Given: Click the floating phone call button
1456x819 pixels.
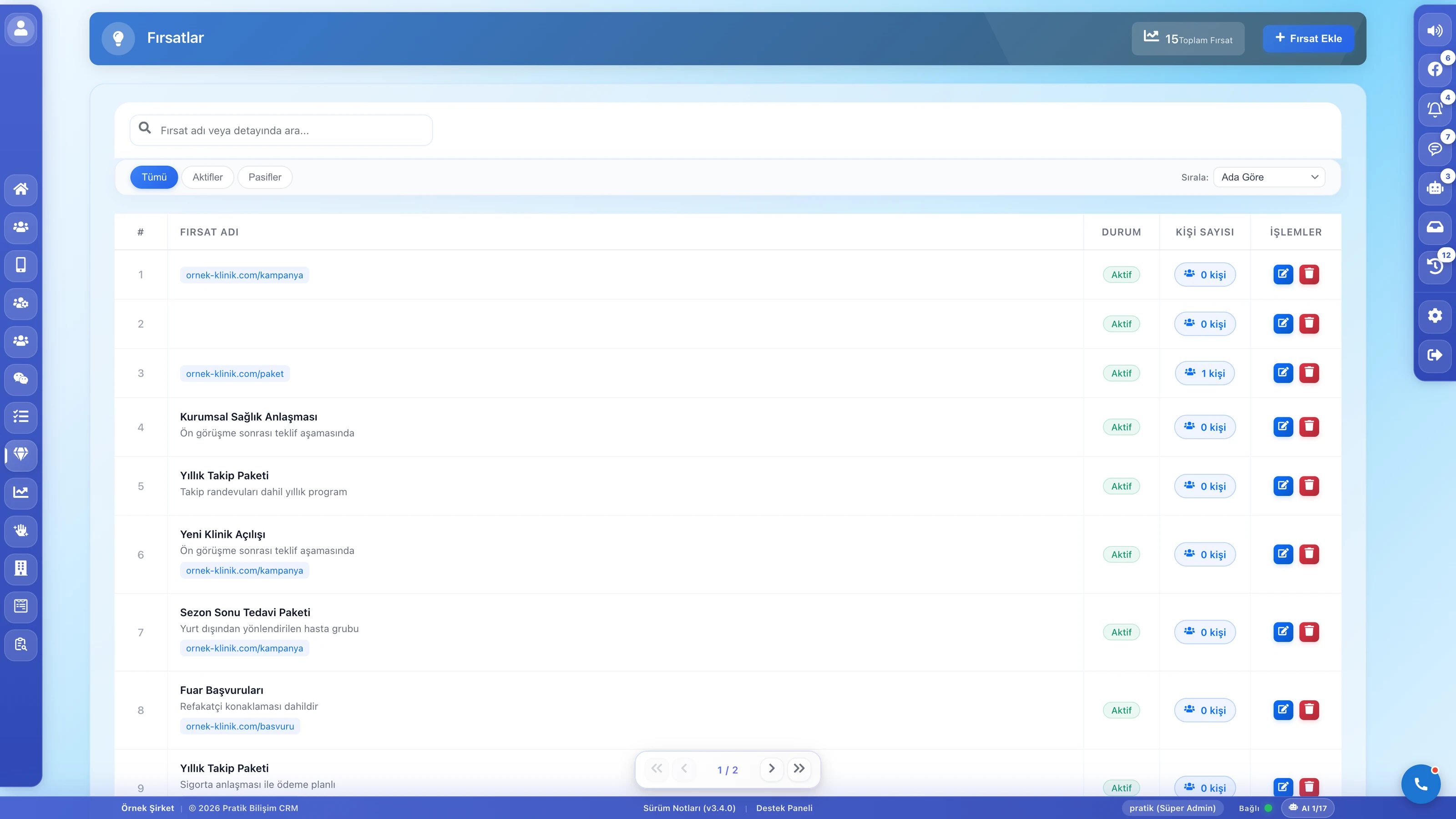Looking at the screenshot, I should (x=1421, y=784).
